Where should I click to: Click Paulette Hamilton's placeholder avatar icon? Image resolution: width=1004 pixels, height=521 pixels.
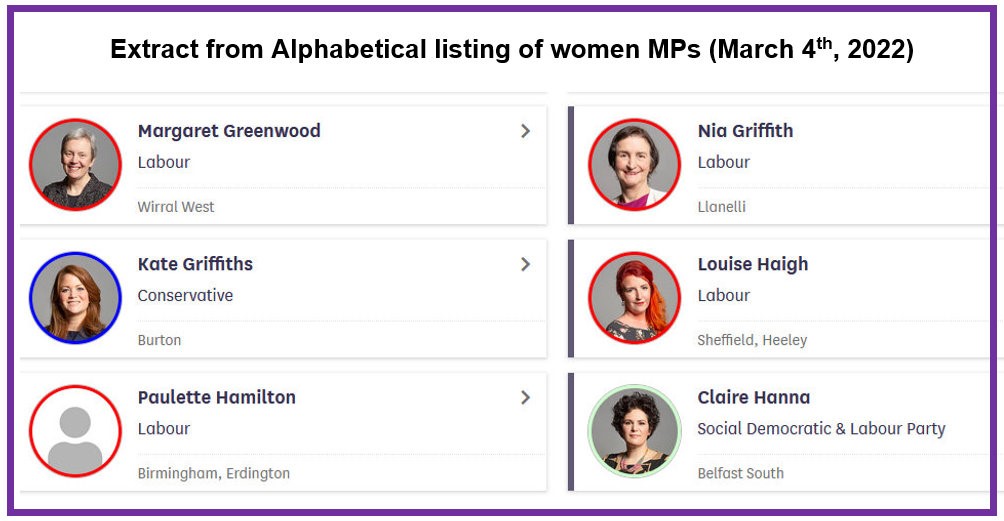pyautogui.click(x=76, y=430)
